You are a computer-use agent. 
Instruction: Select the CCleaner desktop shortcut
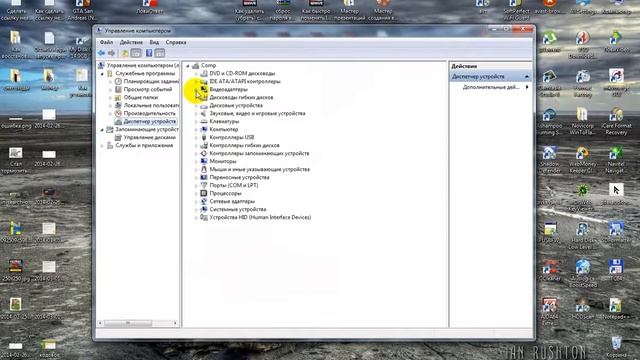[550, 271]
